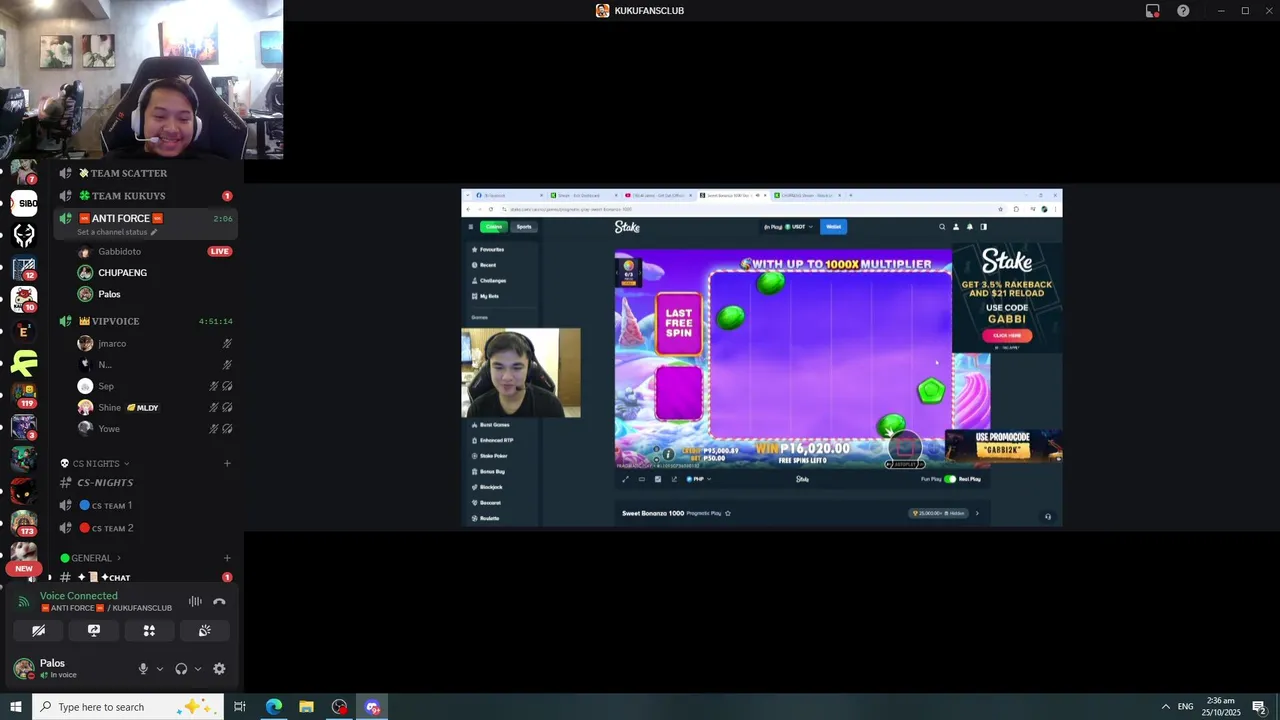Toggle headphone deafen
The image size is (1280, 720).
181,669
